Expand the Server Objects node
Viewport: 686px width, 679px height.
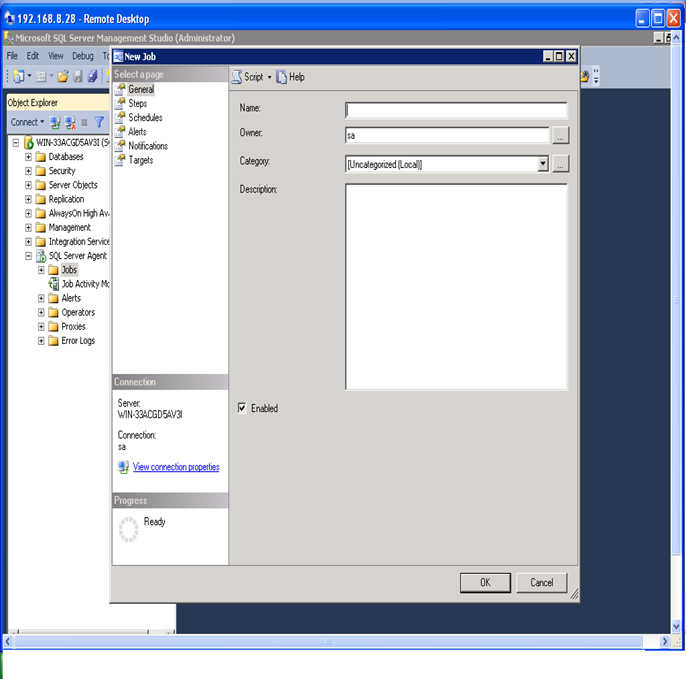coord(28,185)
